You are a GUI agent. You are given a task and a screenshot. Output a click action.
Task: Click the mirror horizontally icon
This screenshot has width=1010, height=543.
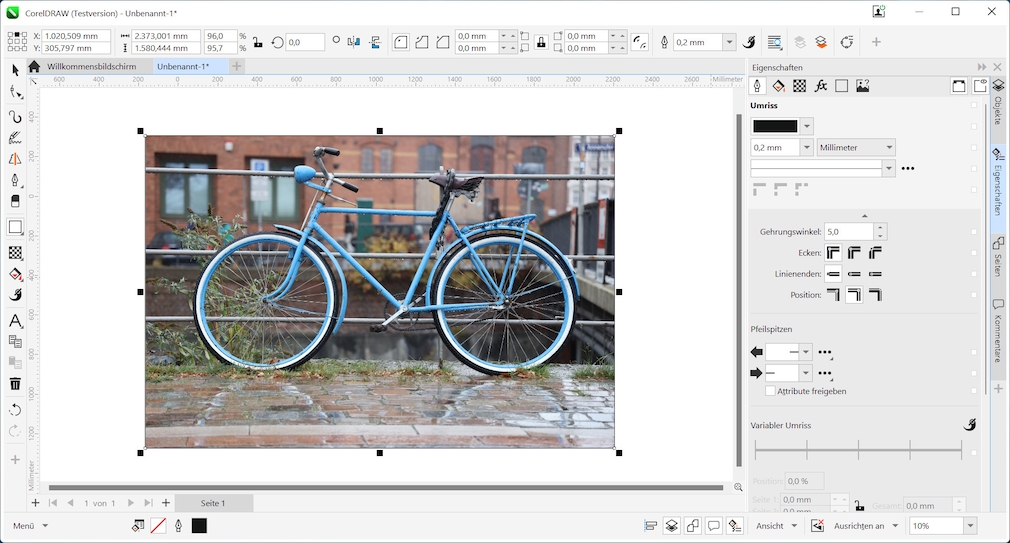click(354, 42)
